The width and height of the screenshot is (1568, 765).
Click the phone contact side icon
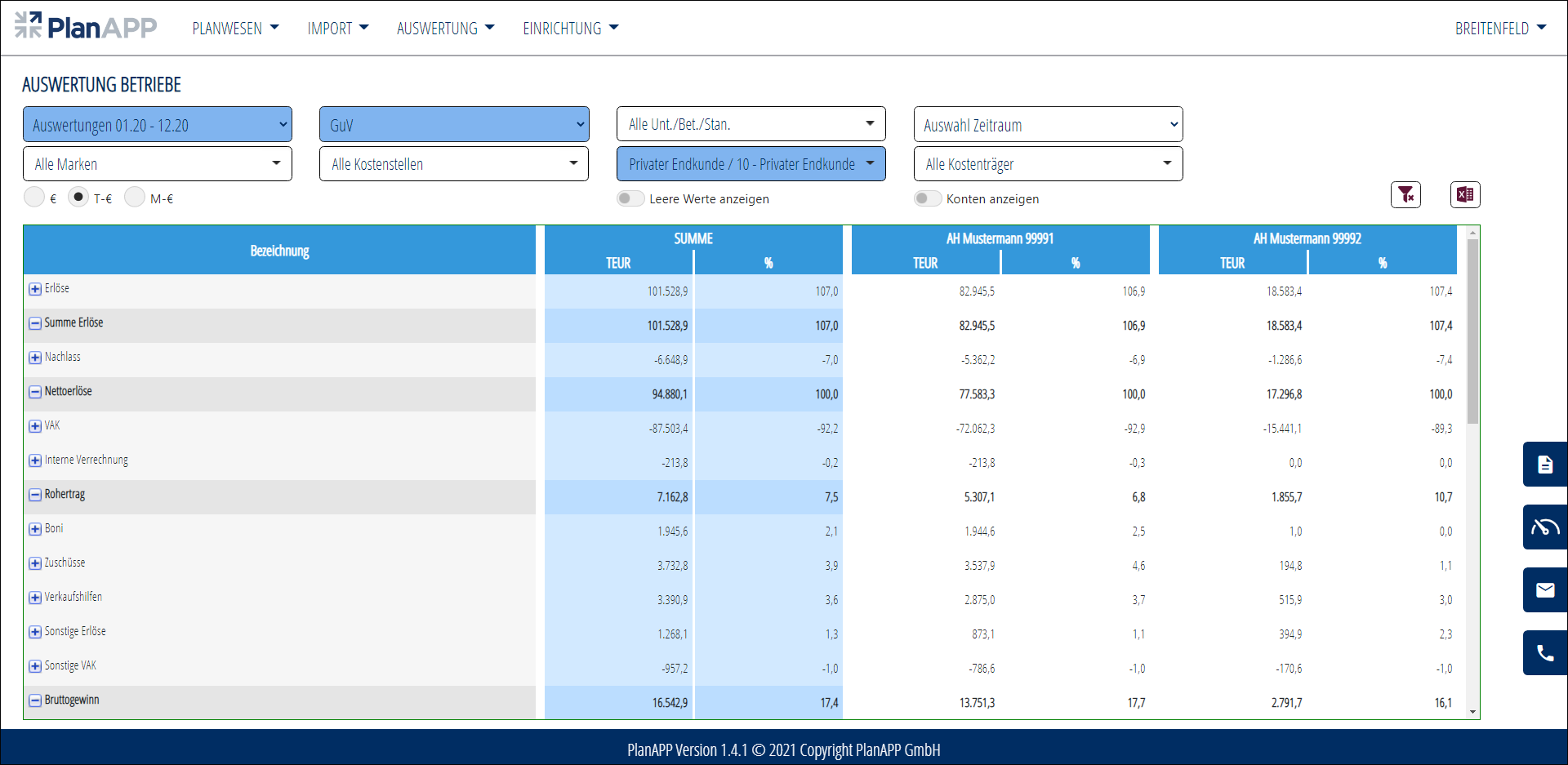coord(1544,653)
